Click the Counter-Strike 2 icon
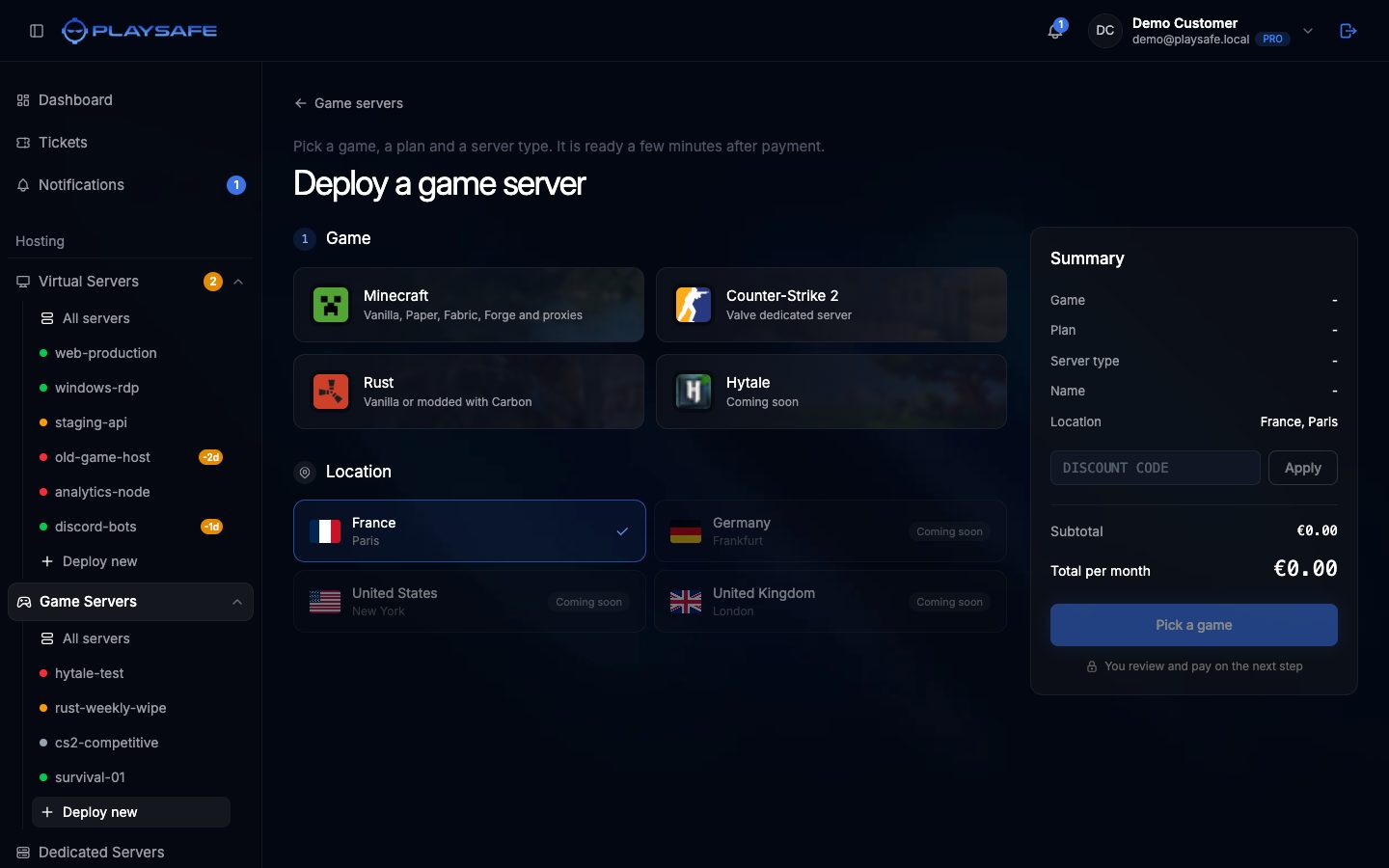Image resolution: width=1389 pixels, height=868 pixels. tap(694, 305)
